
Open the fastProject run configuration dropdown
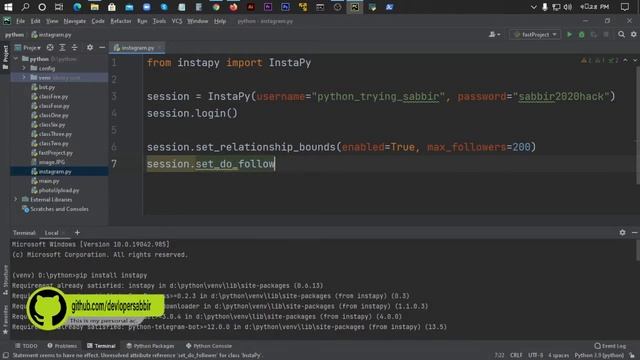point(535,35)
